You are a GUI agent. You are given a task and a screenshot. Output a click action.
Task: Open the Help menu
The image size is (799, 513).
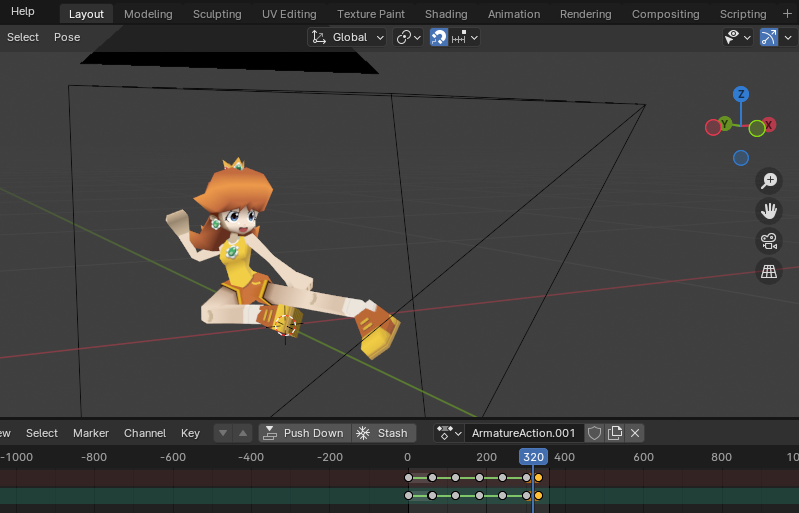click(x=22, y=11)
